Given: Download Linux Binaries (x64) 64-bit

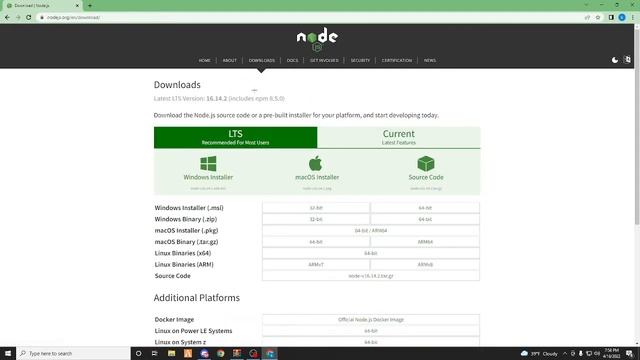Looking at the screenshot, I should tap(371, 253).
